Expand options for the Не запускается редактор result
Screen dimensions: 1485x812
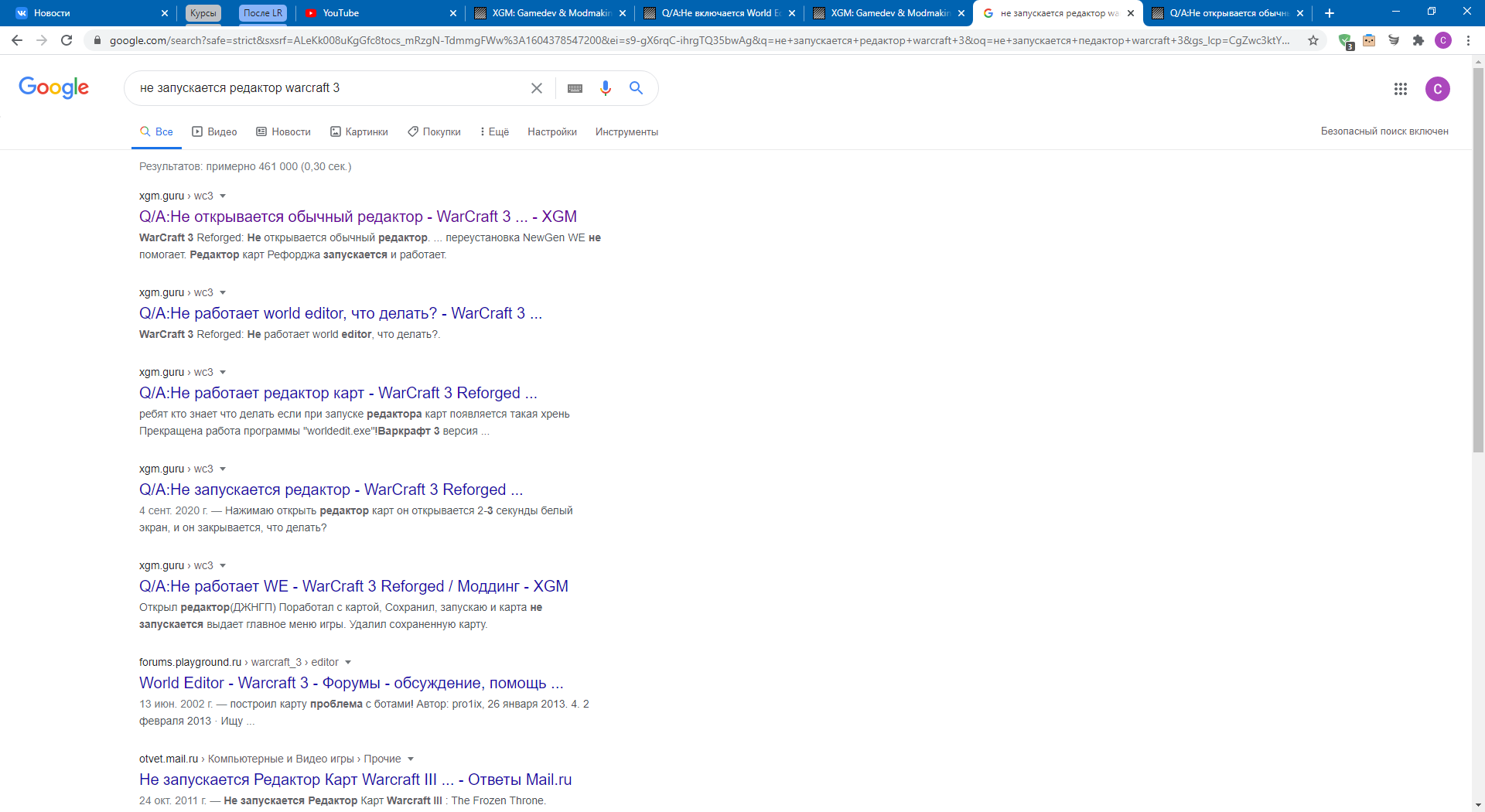223,469
